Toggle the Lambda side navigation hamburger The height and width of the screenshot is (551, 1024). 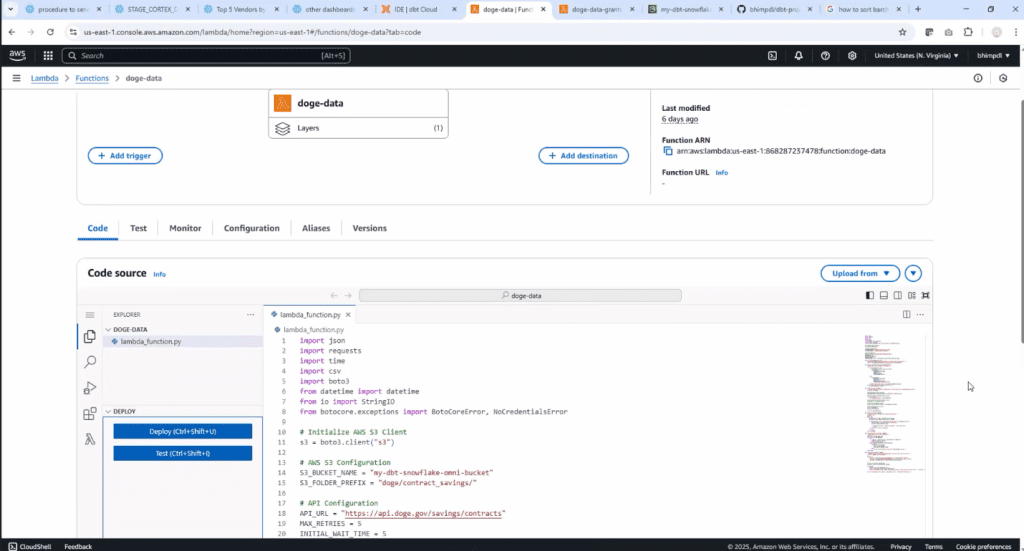tap(16, 78)
